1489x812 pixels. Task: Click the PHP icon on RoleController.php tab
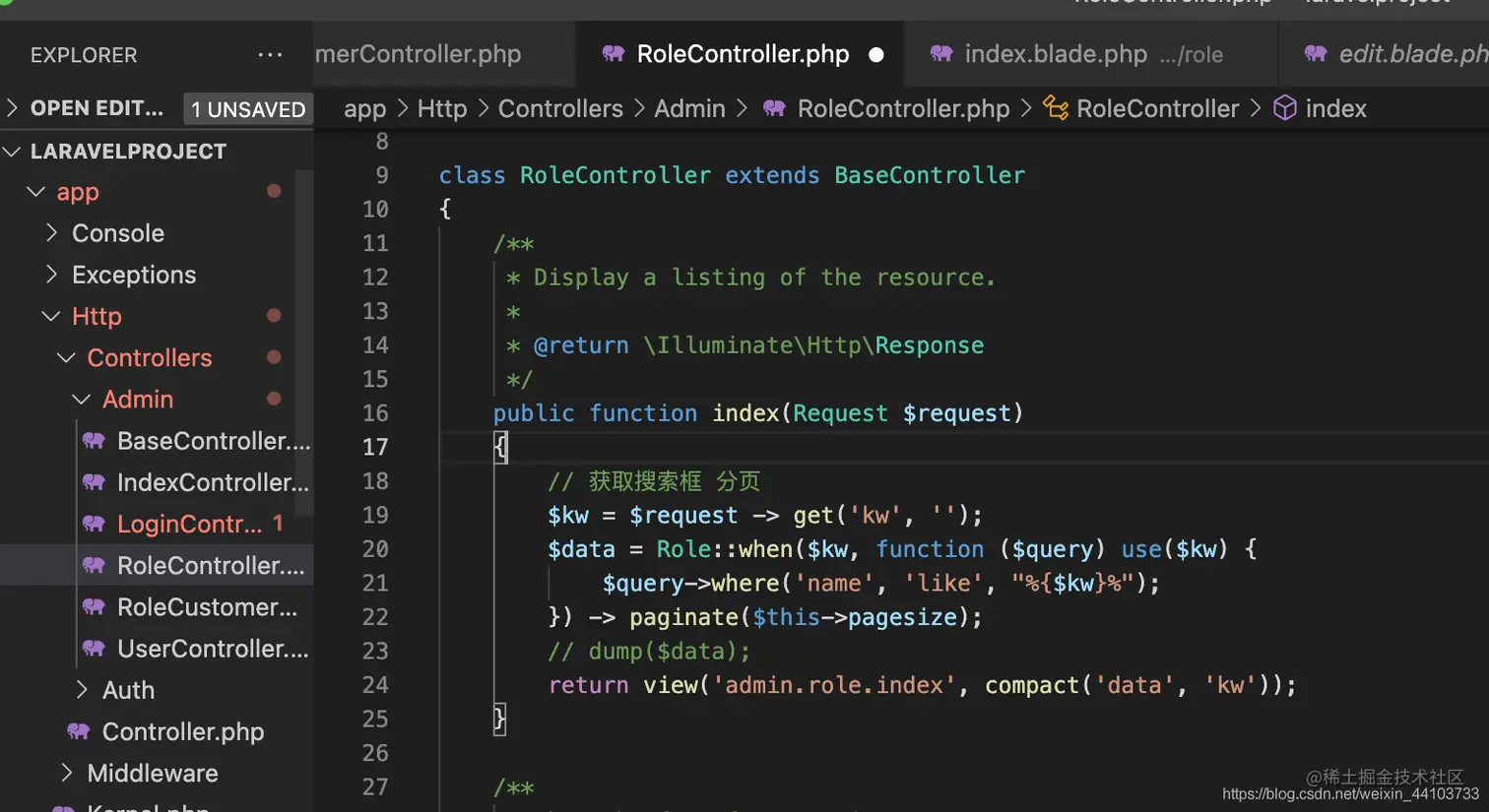(613, 54)
